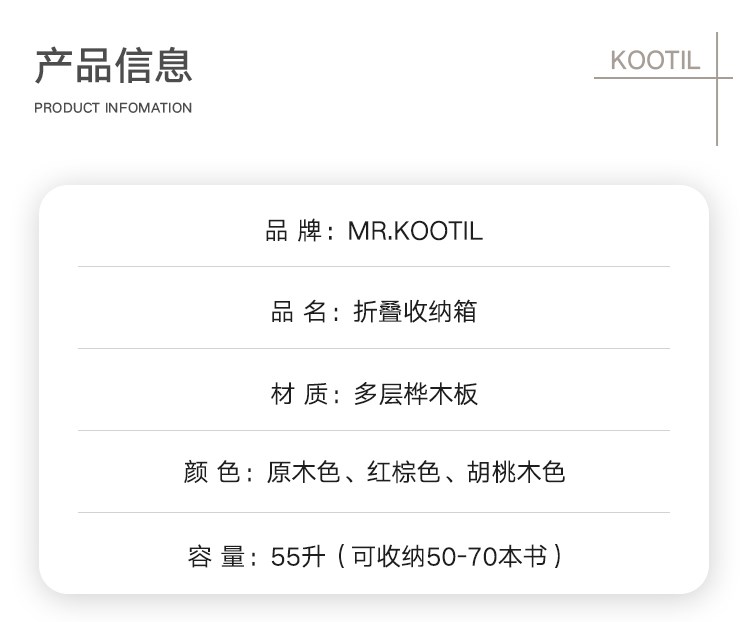Click the KOOTIL logo in the header
Viewport: 749px width, 622px height.
[x=655, y=60]
